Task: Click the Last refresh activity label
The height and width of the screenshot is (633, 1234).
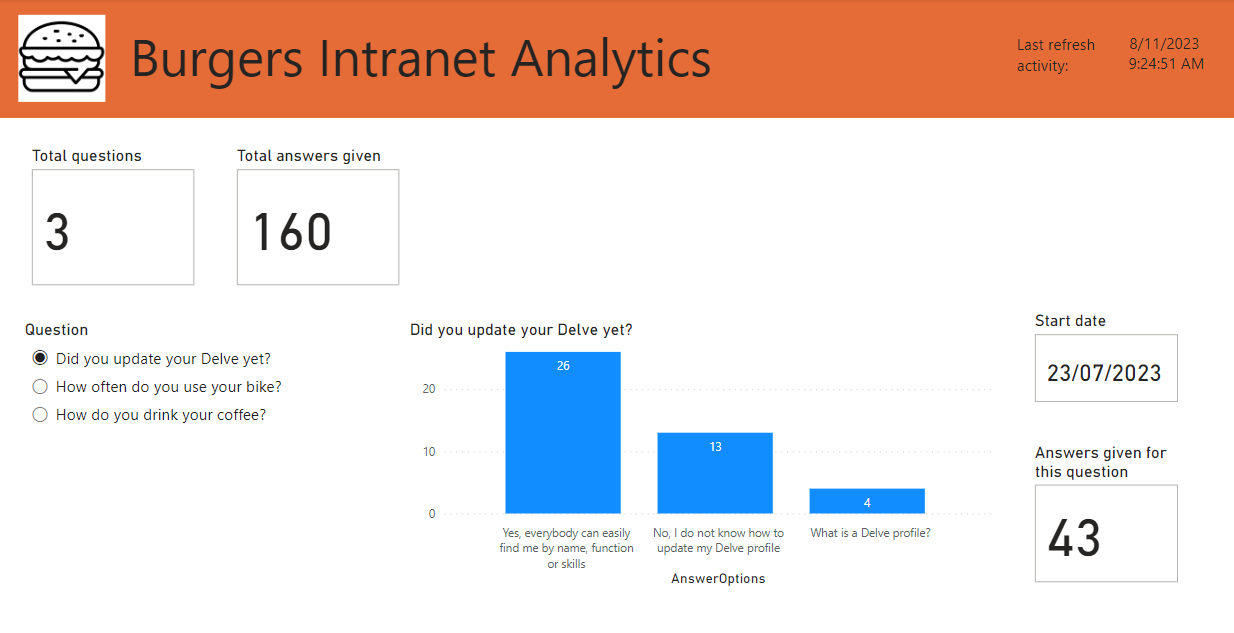Action: pyautogui.click(x=1056, y=55)
